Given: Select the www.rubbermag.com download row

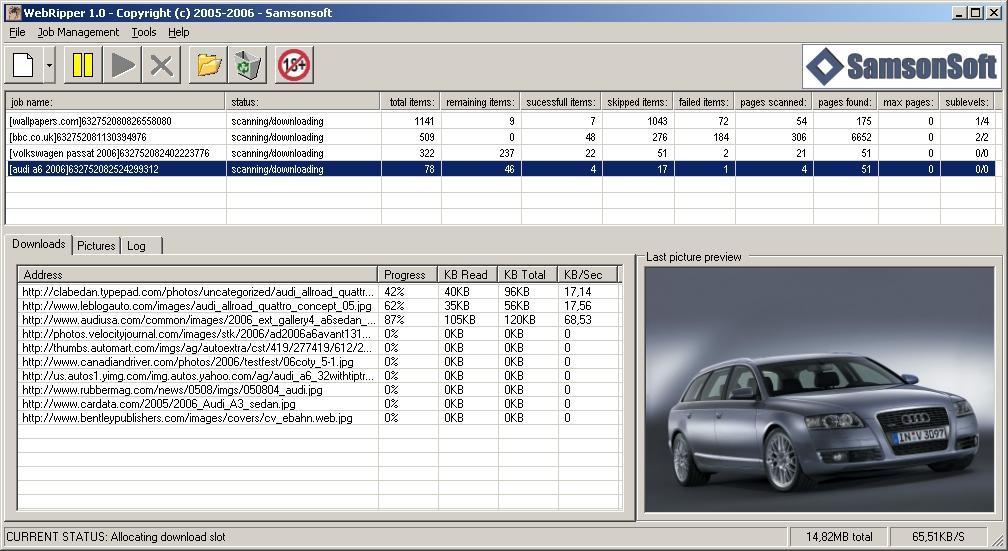Looking at the screenshot, I should coord(319,390).
